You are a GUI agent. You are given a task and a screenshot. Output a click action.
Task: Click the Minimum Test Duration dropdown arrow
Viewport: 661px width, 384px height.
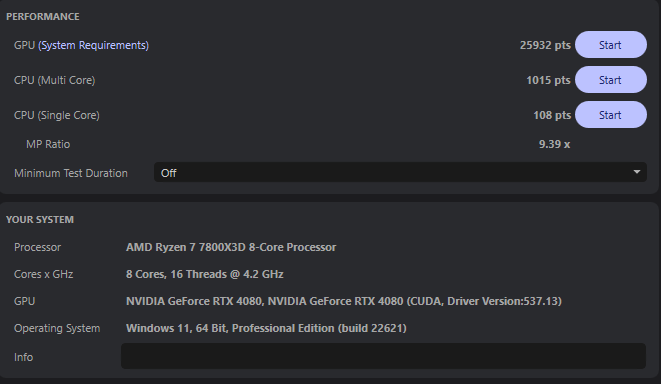point(637,172)
